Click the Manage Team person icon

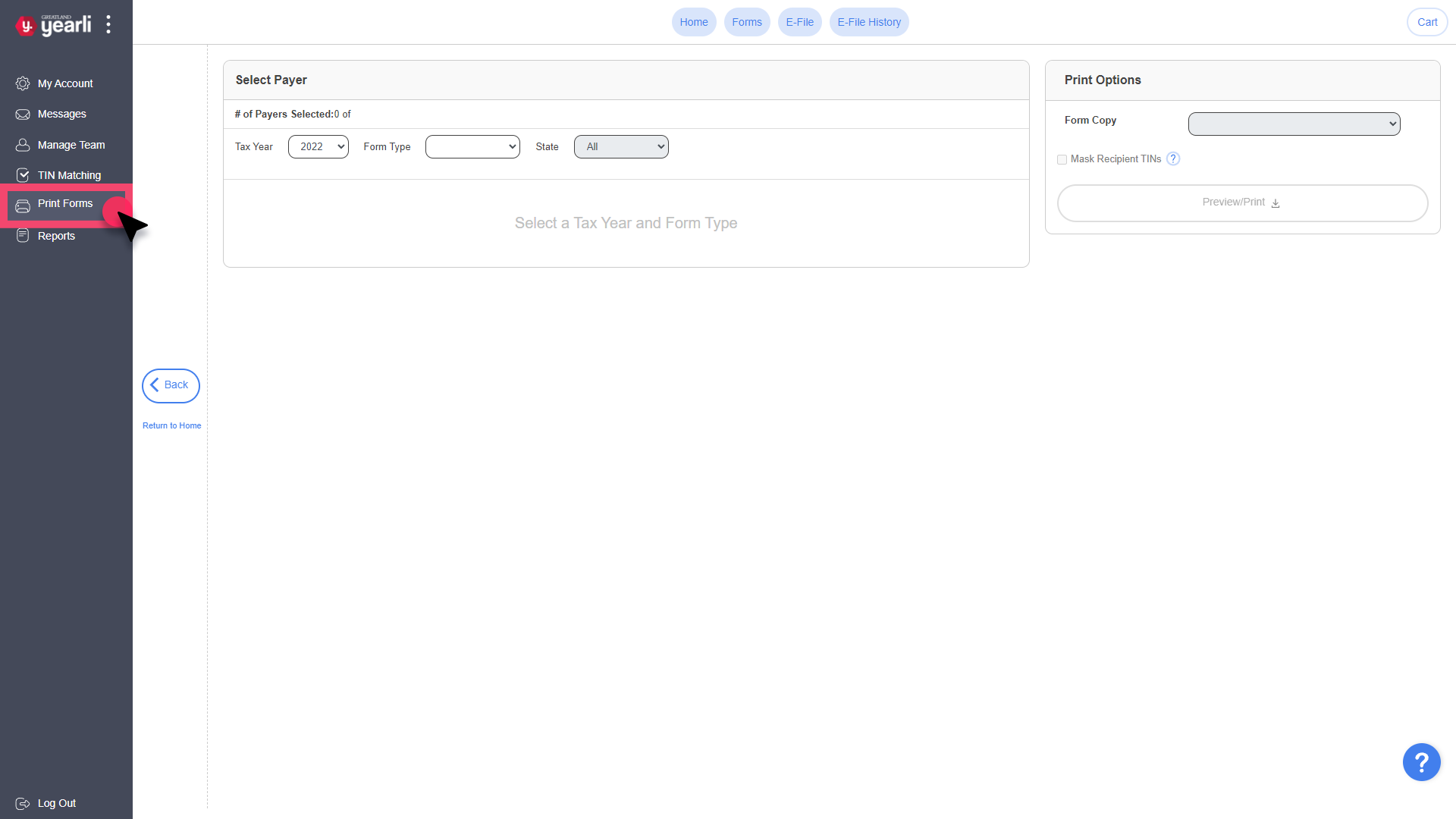[23, 145]
